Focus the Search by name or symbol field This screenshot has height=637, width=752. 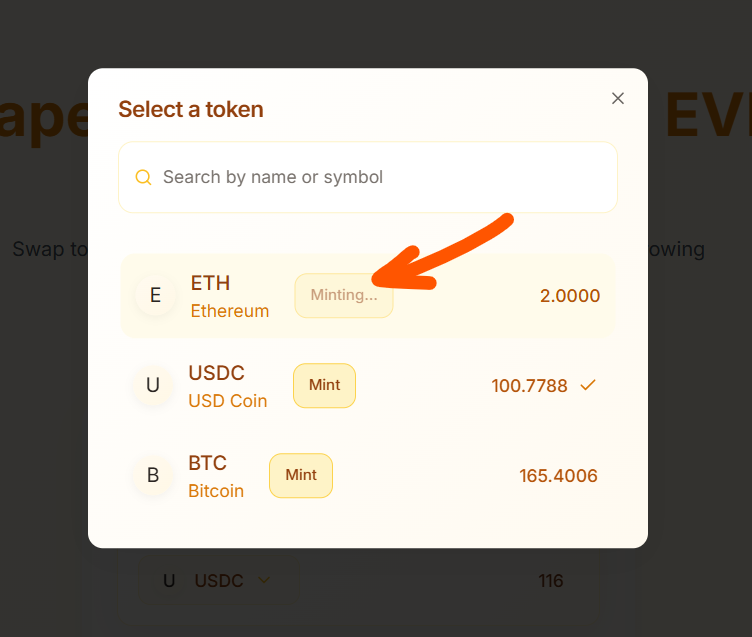coord(368,177)
